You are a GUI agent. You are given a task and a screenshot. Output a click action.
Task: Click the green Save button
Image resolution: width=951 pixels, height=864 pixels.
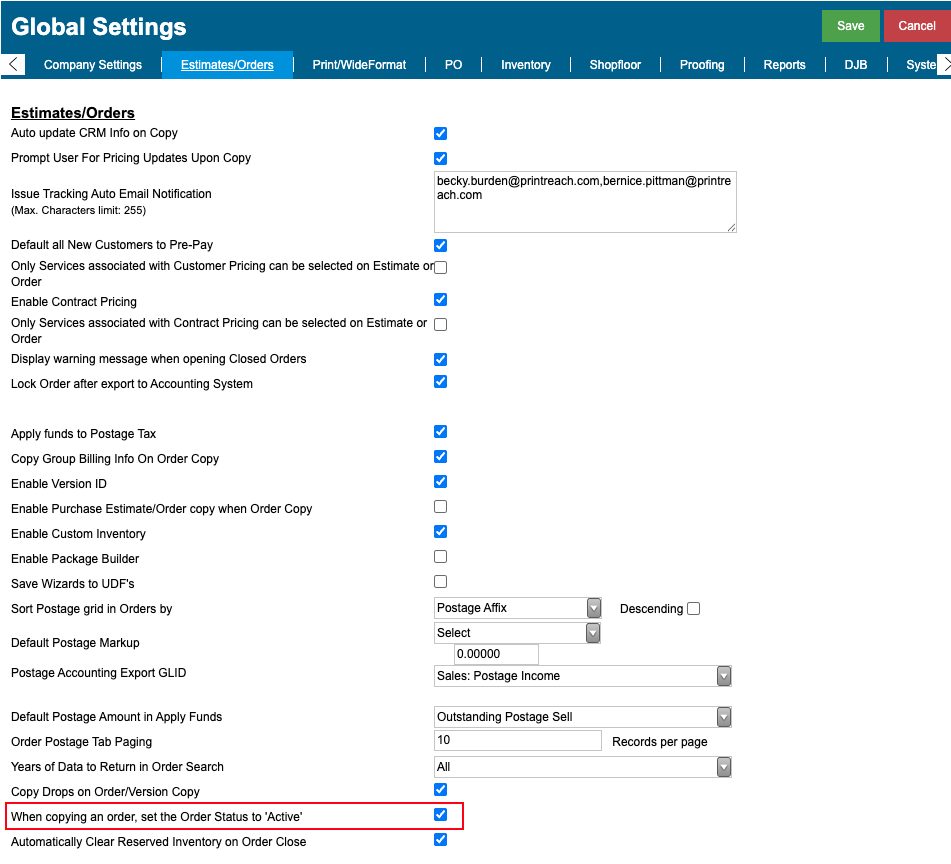pyautogui.click(x=850, y=26)
